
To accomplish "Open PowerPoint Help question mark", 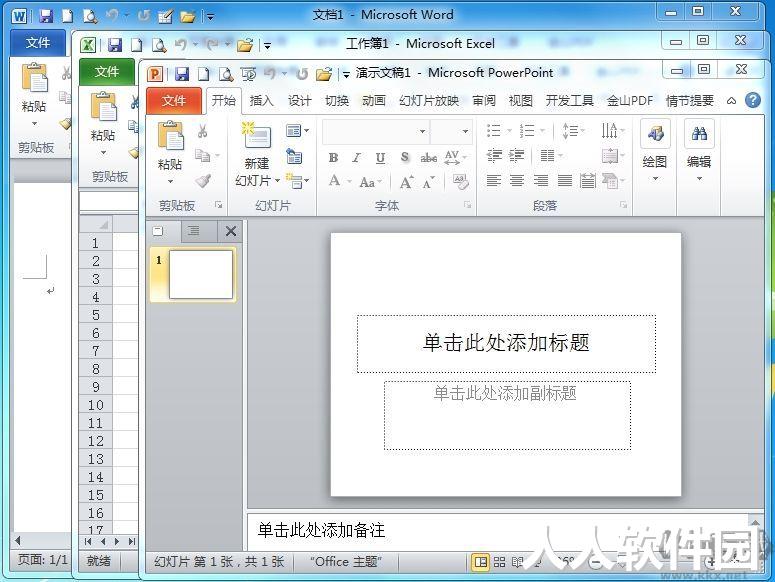I will pyautogui.click(x=753, y=100).
